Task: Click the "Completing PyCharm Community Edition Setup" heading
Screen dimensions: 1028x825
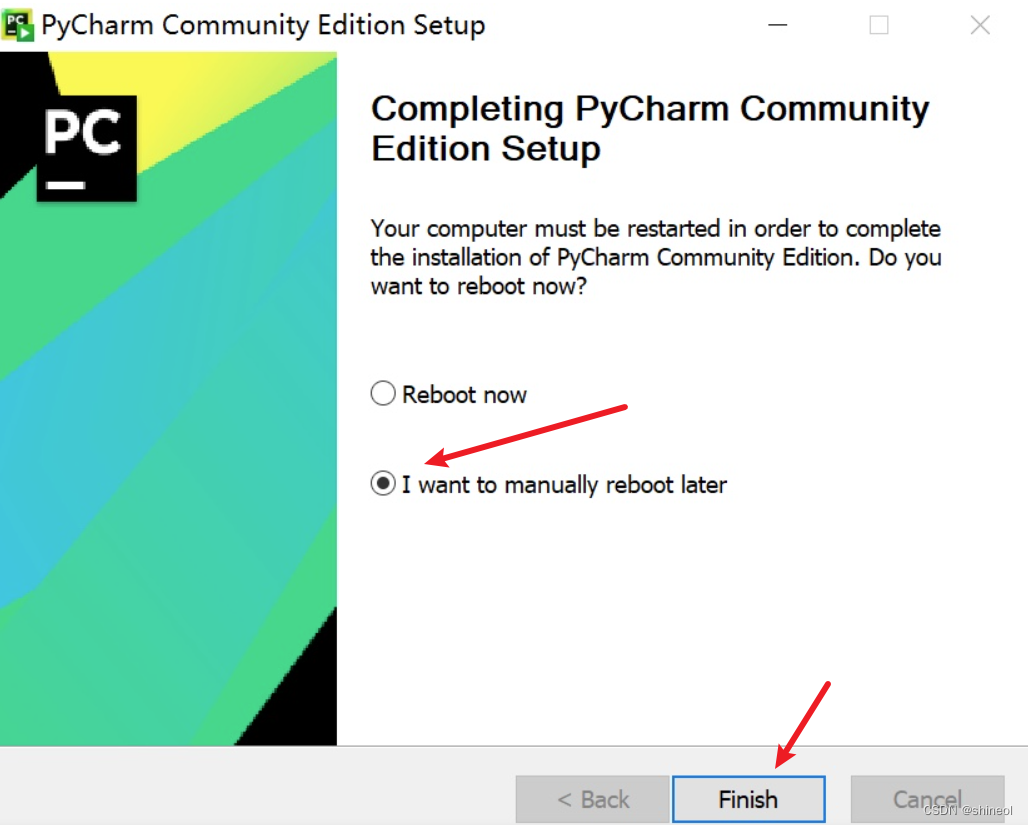Action: (650, 128)
